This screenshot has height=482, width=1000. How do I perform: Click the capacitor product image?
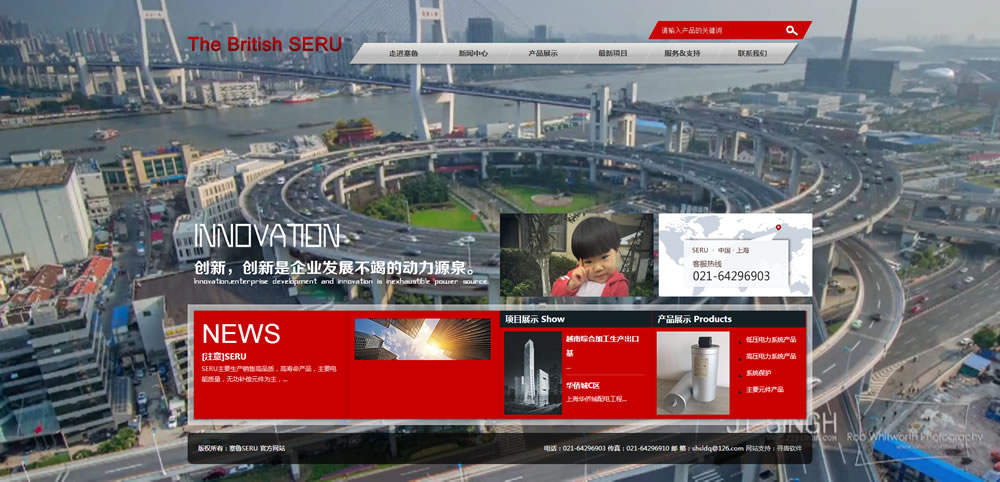coord(693,373)
